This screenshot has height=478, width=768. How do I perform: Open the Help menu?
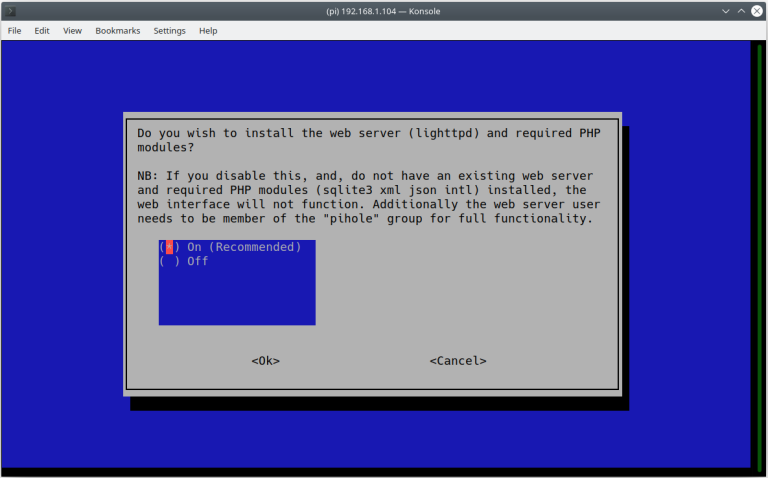pos(208,30)
